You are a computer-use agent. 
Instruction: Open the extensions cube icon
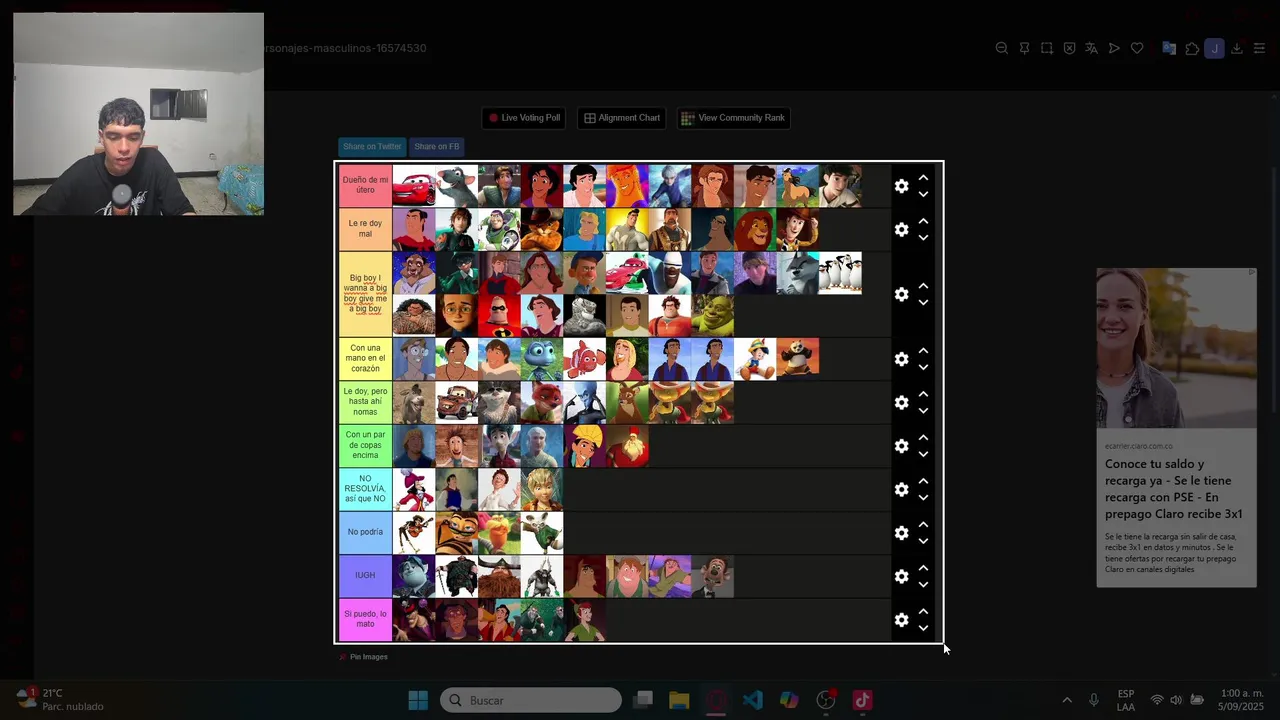[1192, 48]
